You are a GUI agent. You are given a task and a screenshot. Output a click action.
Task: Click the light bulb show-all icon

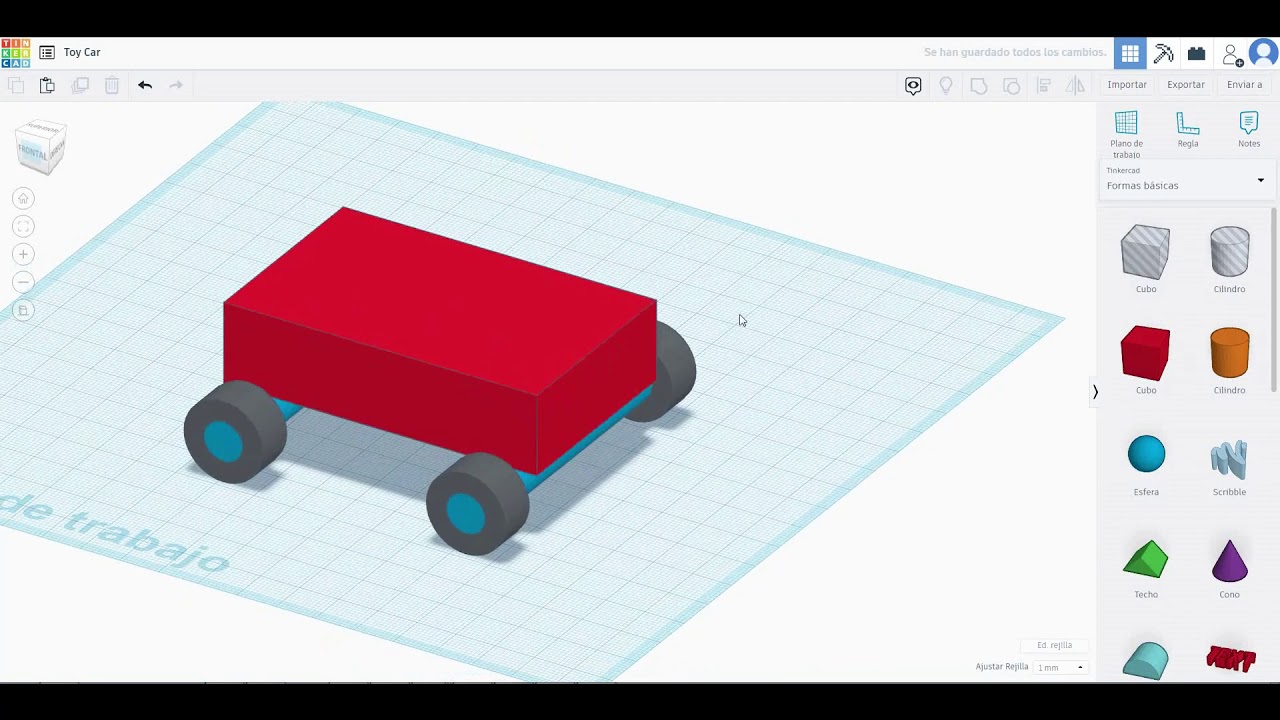(x=946, y=85)
